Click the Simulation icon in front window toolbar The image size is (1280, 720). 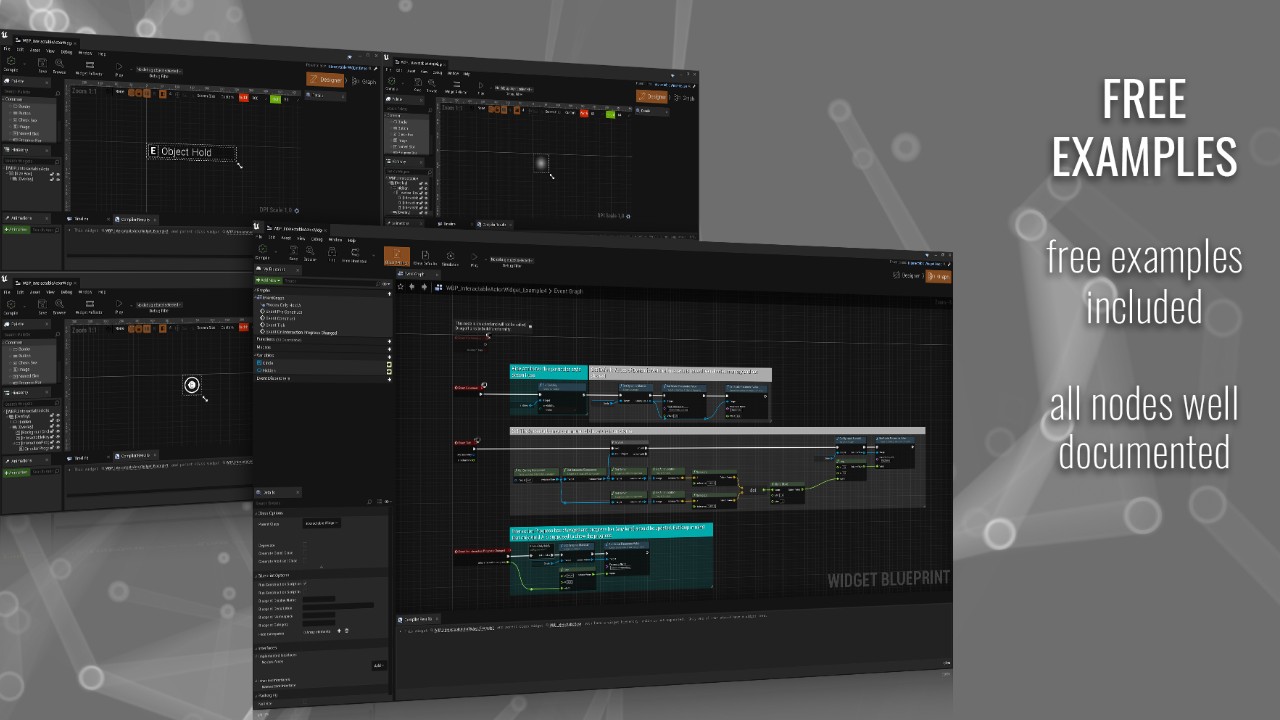pyautogui.click(x=450, y=259)
